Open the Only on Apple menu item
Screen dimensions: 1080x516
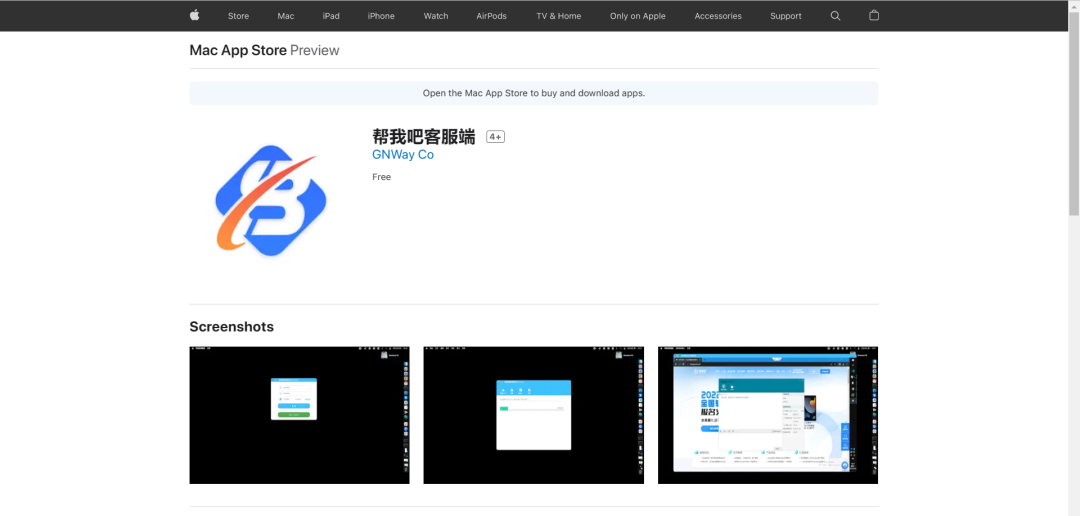coord(638,16)
